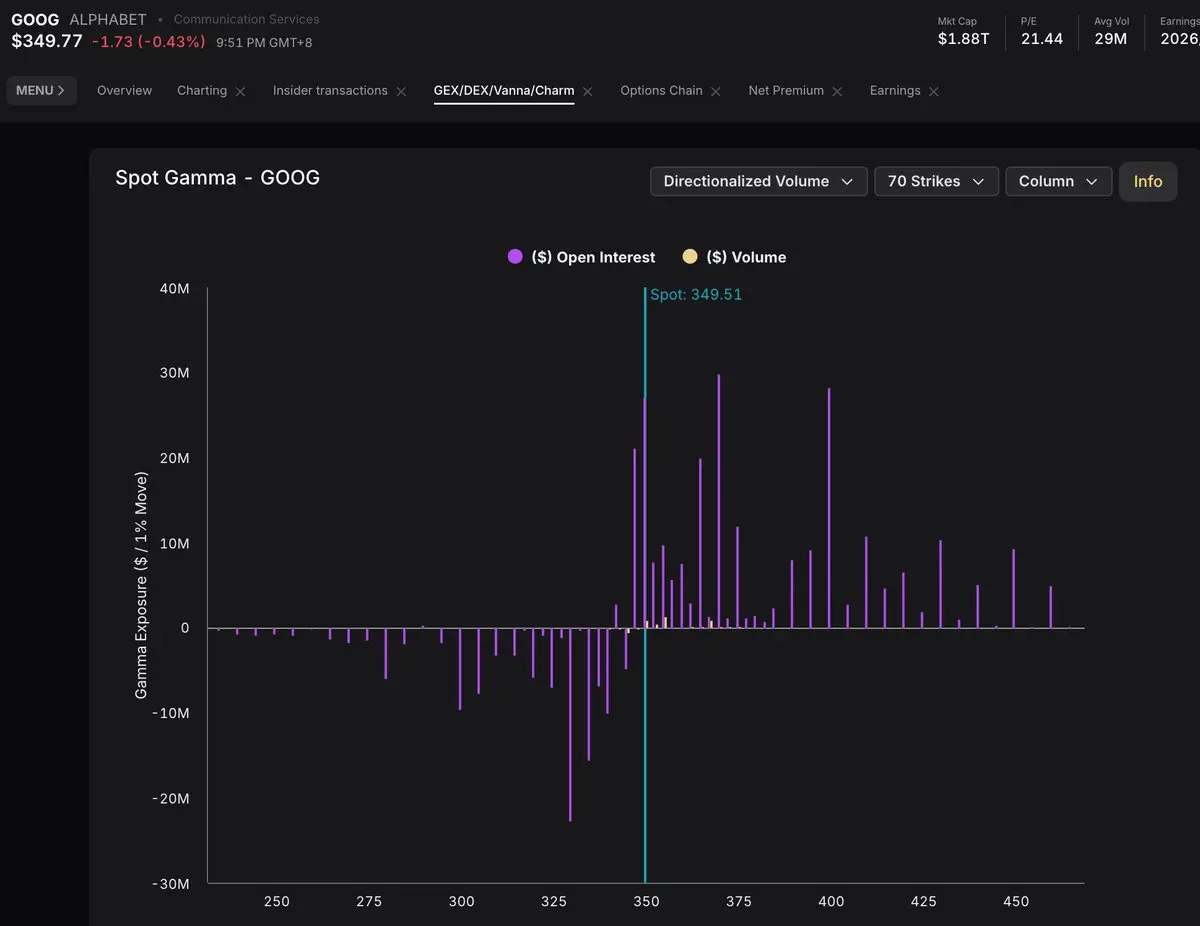
Task: Click the Spot: 349.51 label
Action: (696, 294)
